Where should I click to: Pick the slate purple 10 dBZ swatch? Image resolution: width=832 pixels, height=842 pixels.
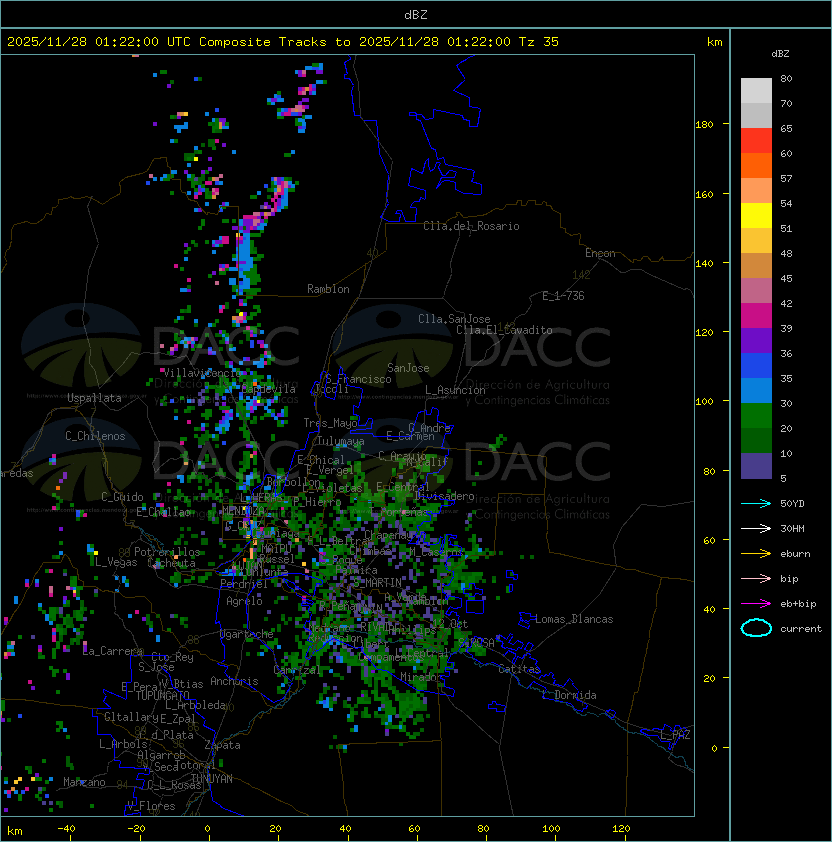(756, 466)
